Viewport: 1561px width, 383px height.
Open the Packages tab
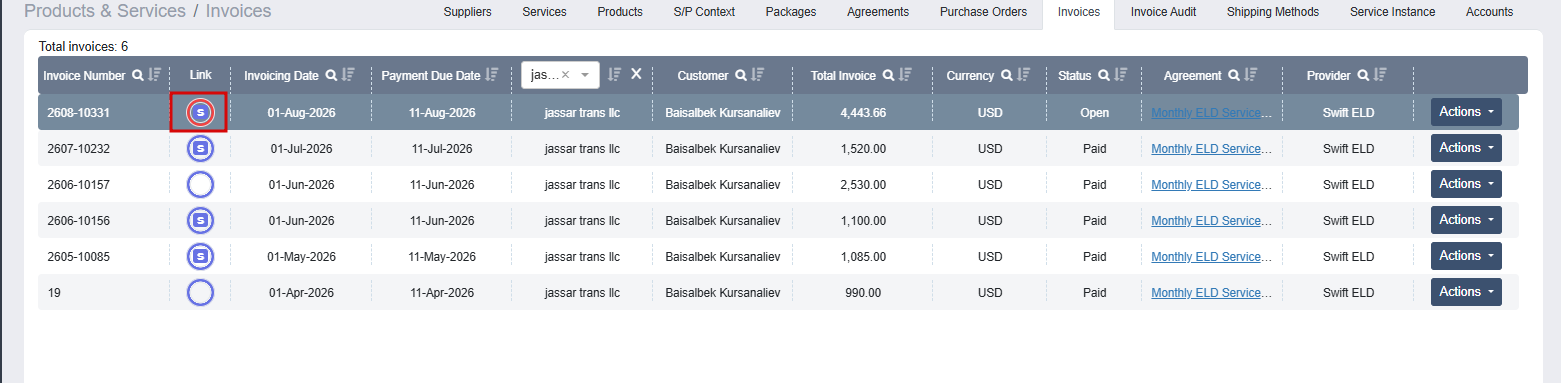791,12
